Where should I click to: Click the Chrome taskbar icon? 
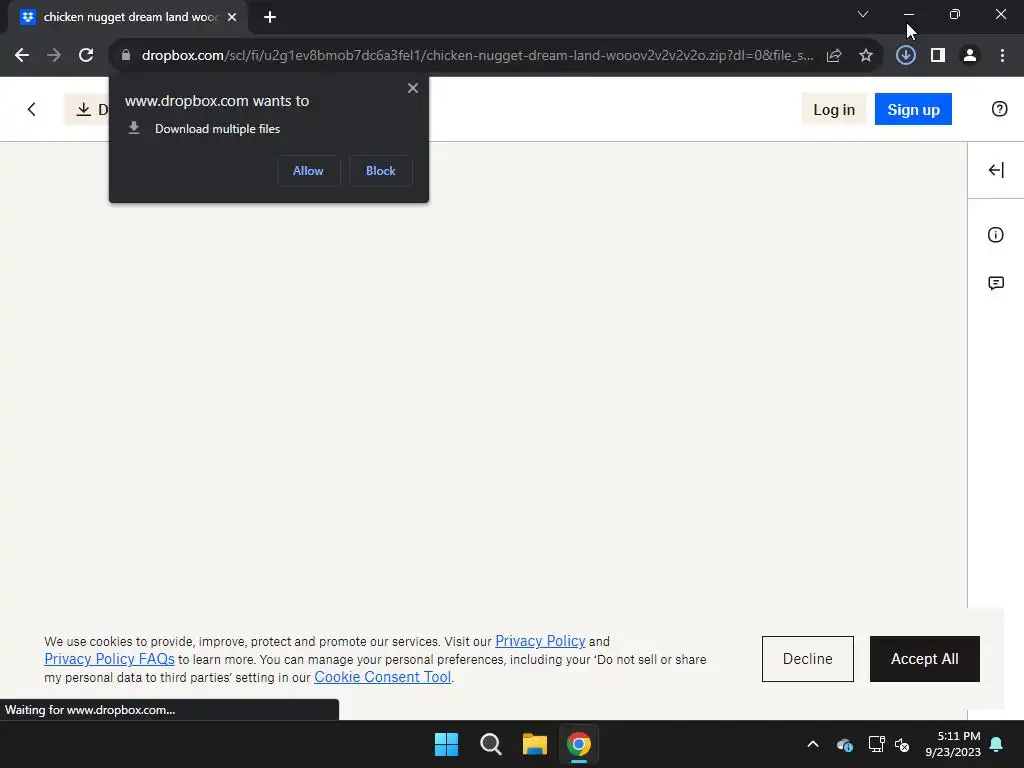pos(579,744)
